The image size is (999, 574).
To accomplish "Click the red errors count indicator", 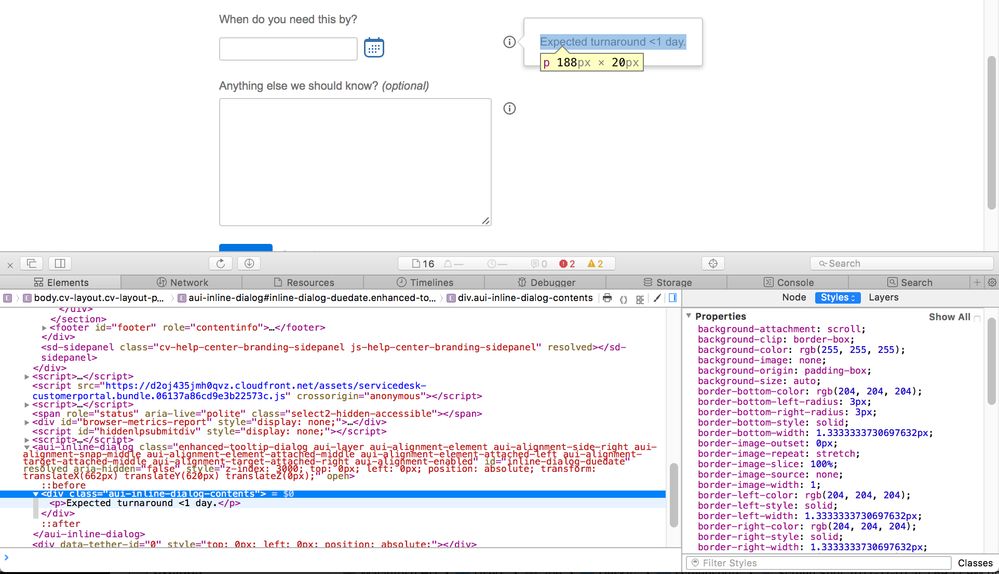I will point(567,264).
